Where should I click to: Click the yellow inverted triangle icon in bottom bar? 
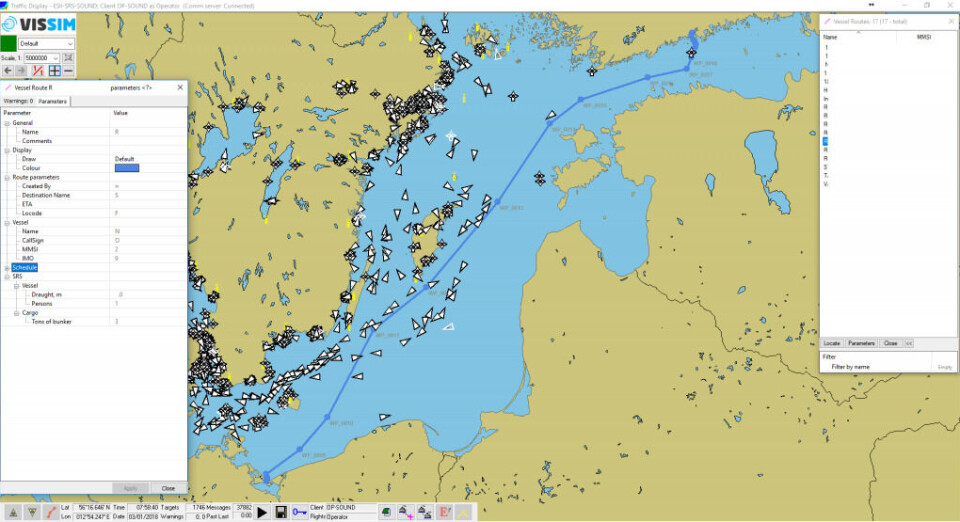(x=32, y=512)
